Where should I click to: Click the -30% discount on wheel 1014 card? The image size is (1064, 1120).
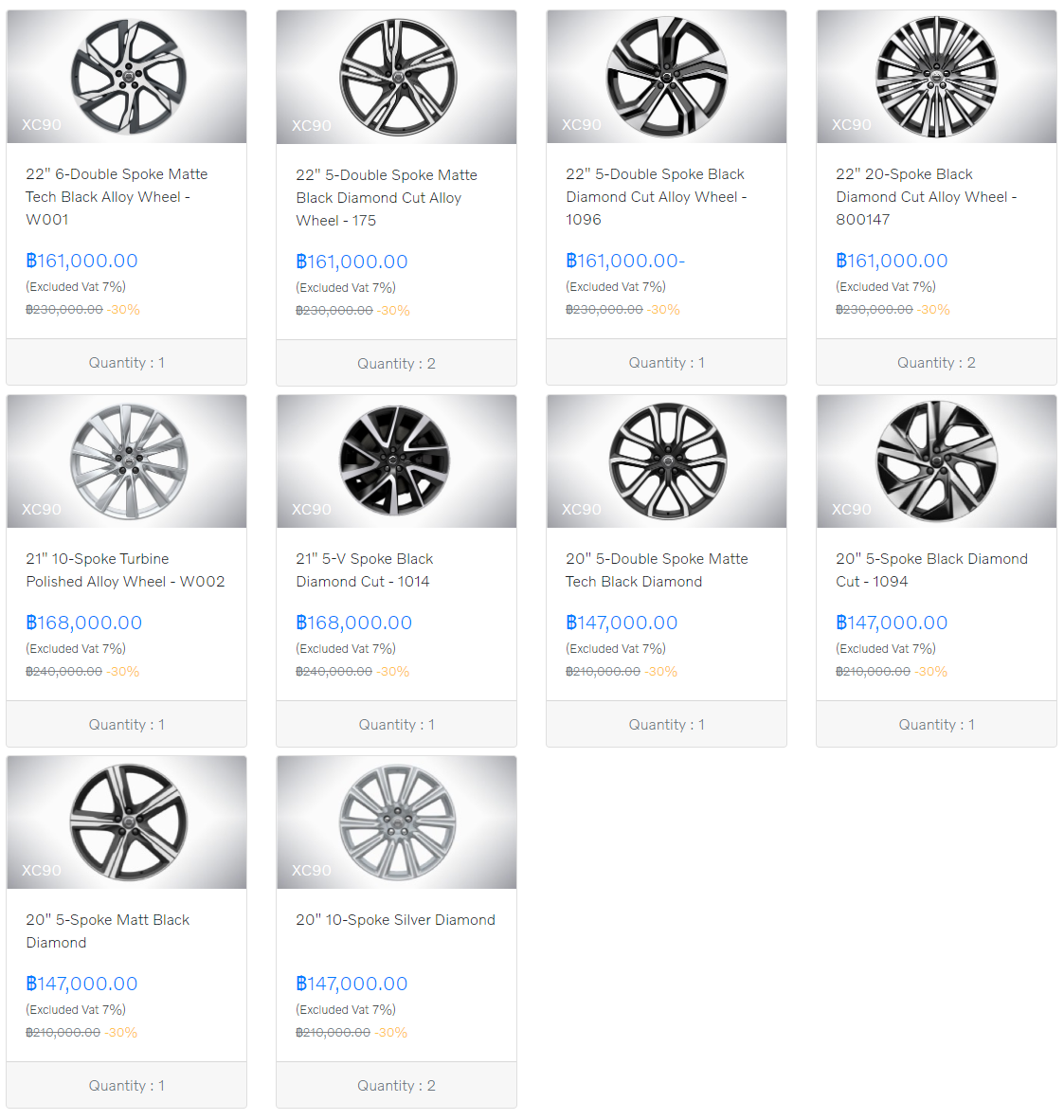pos(393,672)
